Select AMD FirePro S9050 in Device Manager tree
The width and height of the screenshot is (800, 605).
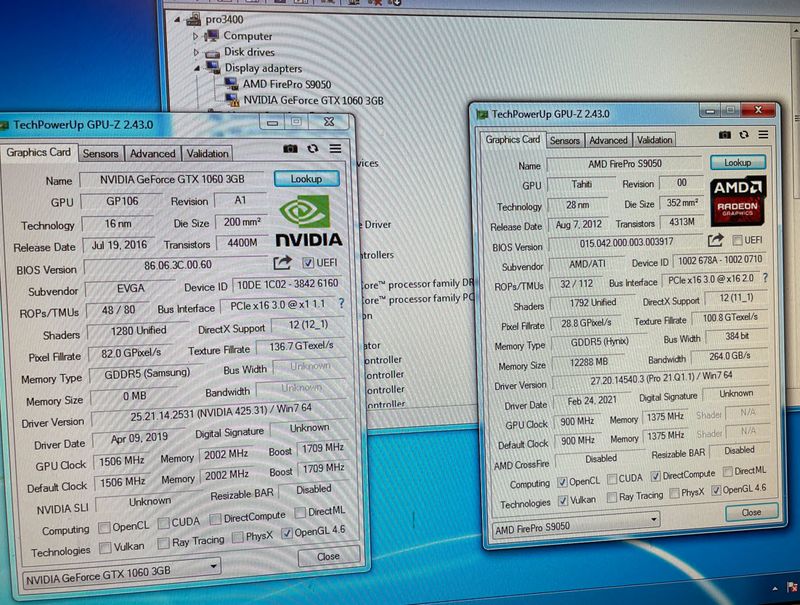click(x=287, y=84)
